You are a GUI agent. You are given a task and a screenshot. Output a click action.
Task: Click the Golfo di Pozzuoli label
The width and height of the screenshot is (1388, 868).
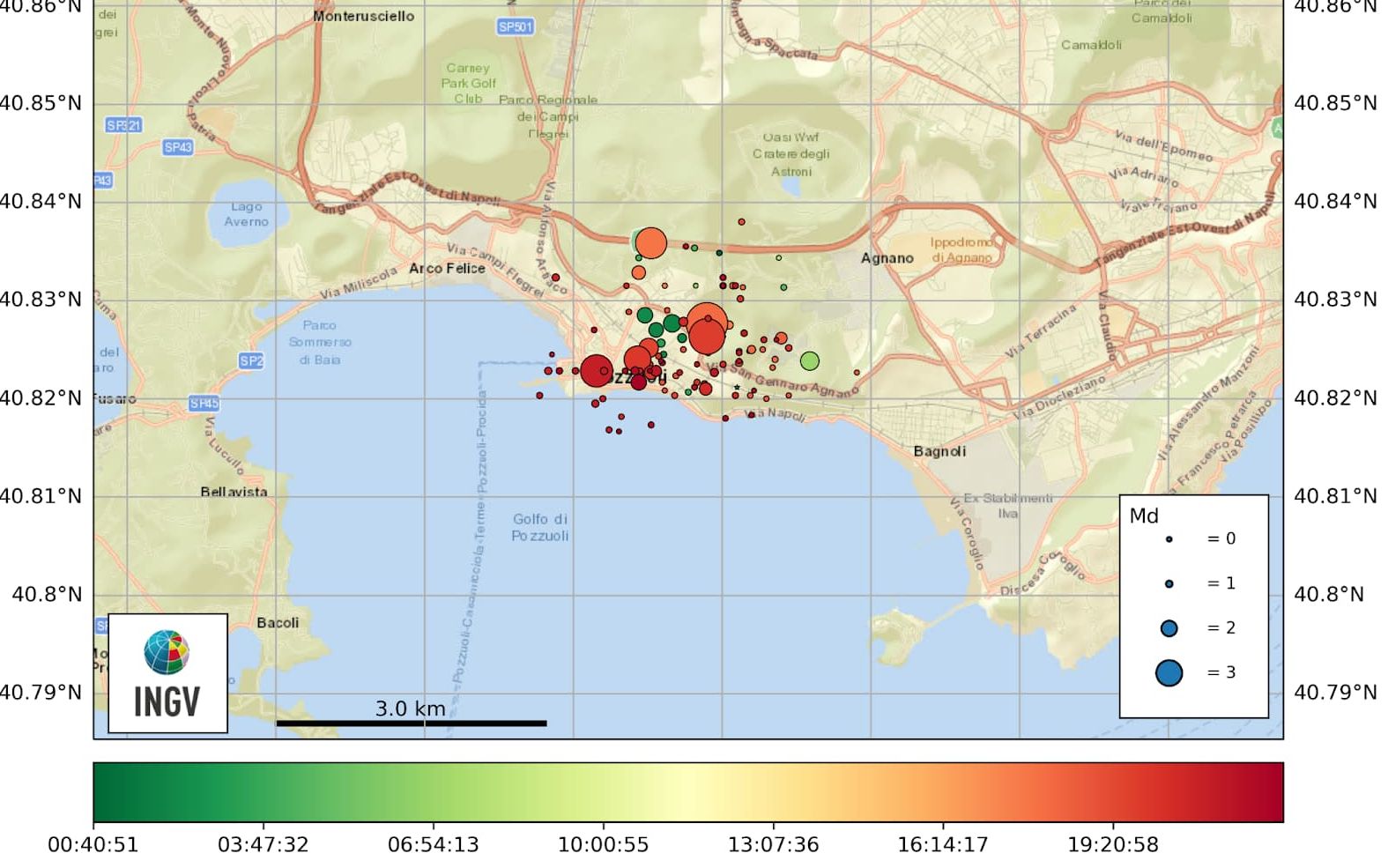point(540,527)
